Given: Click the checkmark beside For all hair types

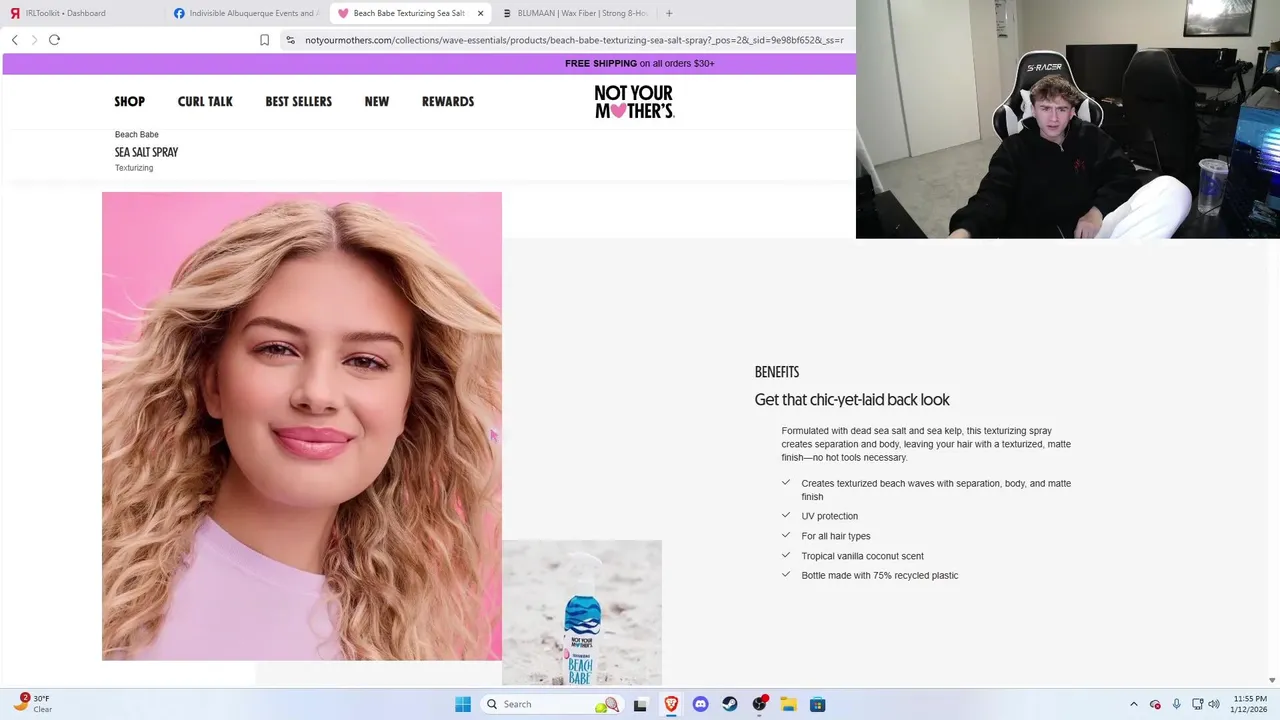Looking at the screenshot, I should coord(786,535).
